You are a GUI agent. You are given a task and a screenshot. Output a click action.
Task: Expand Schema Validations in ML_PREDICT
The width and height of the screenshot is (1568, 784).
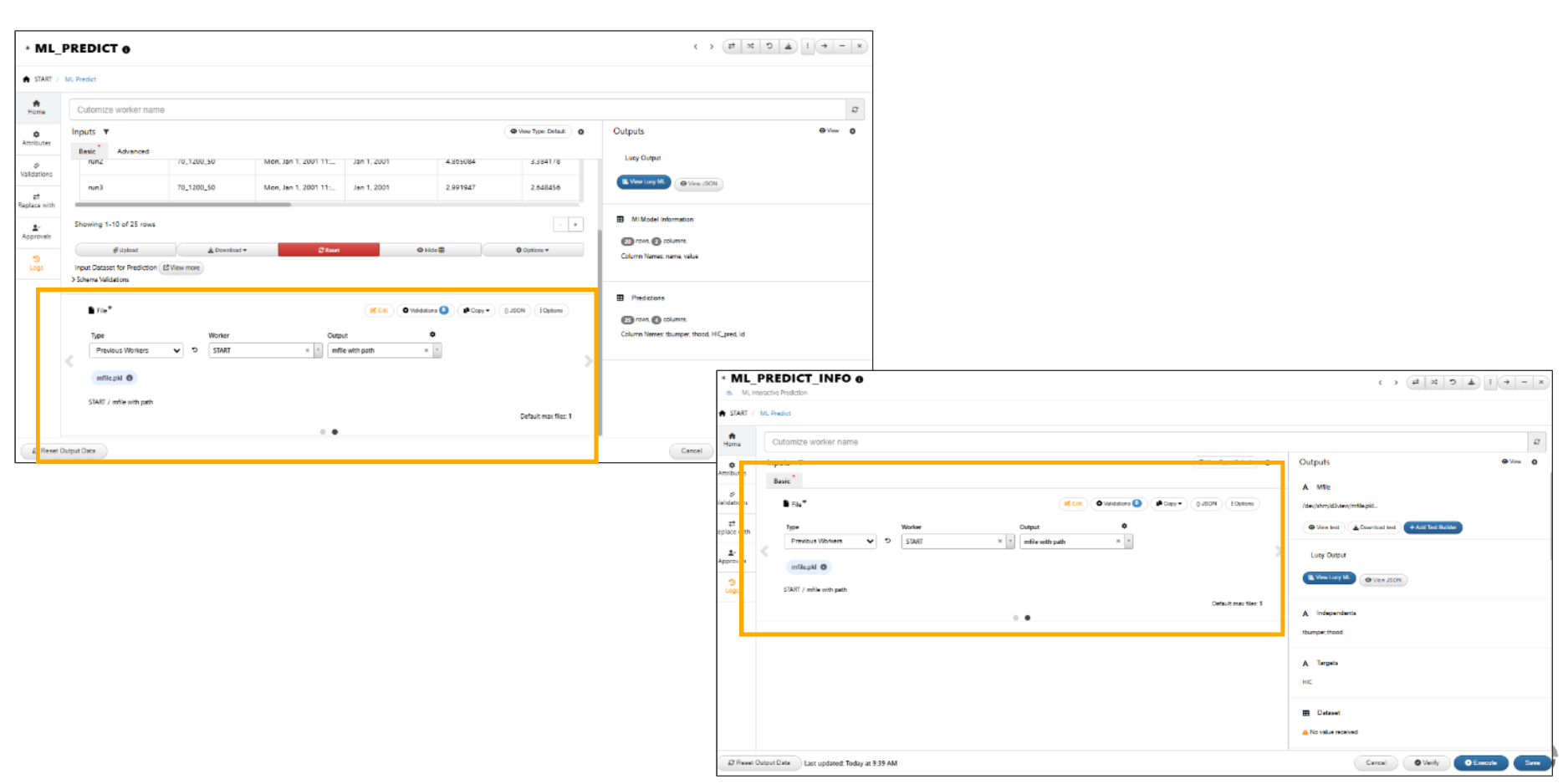click(100, 279)
